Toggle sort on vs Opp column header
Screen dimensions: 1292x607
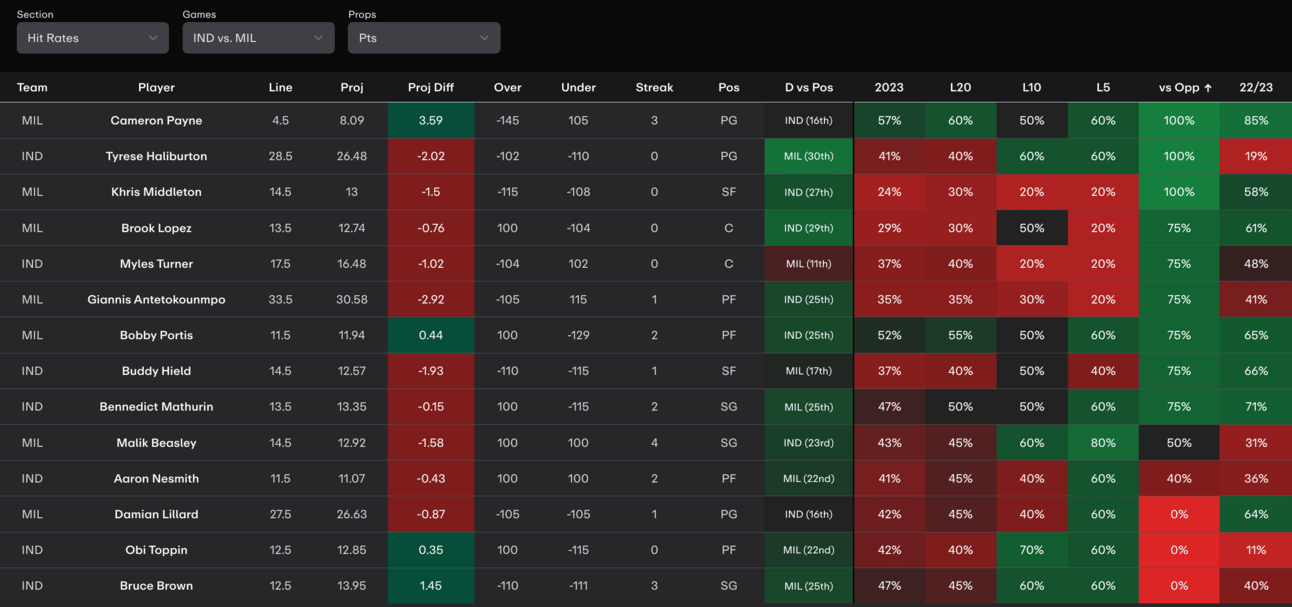pyautogui.click(x=1185, y=87)
